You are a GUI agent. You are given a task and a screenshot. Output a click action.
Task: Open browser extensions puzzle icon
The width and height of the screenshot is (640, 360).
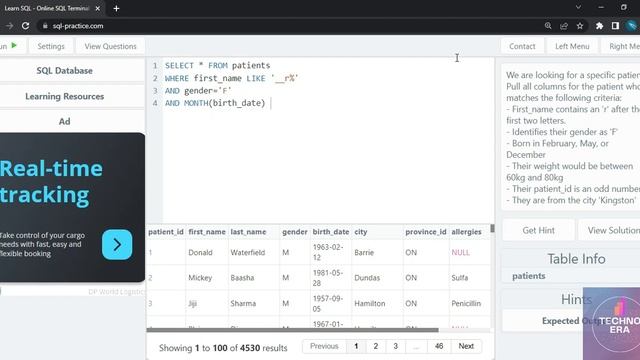[x=599, y=26]
